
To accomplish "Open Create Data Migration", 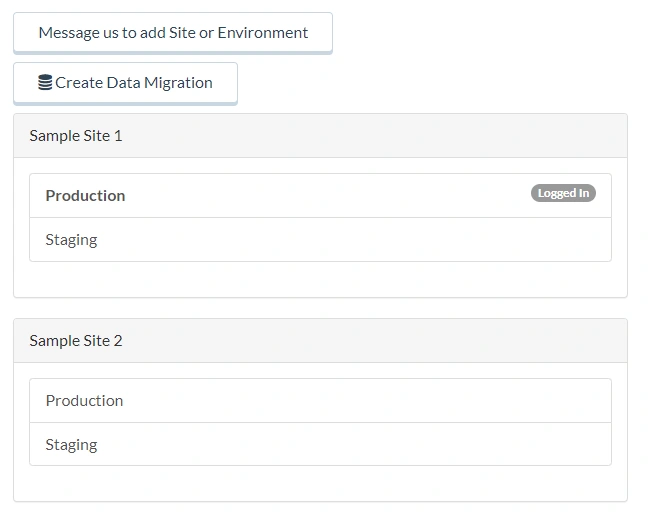I will [125, 83].
